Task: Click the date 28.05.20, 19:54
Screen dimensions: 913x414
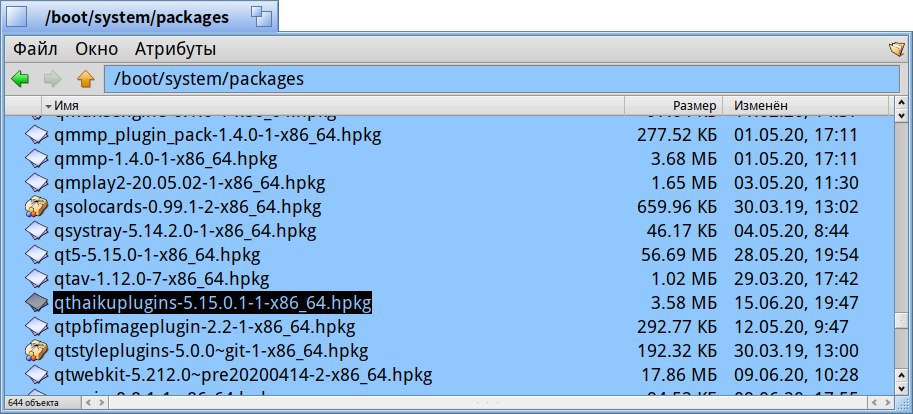Action: point(796,255)
